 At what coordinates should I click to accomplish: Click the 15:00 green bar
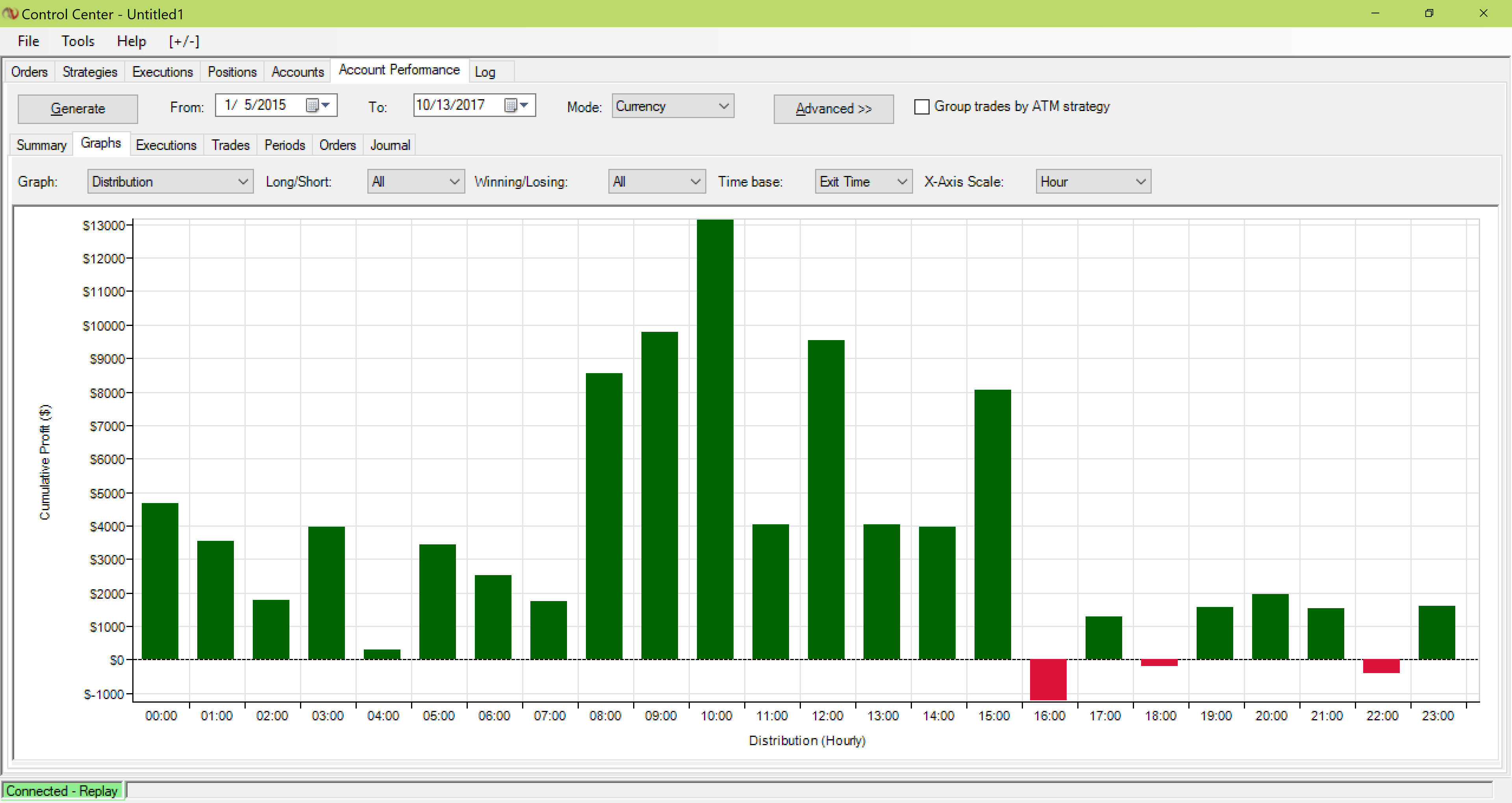993,524
